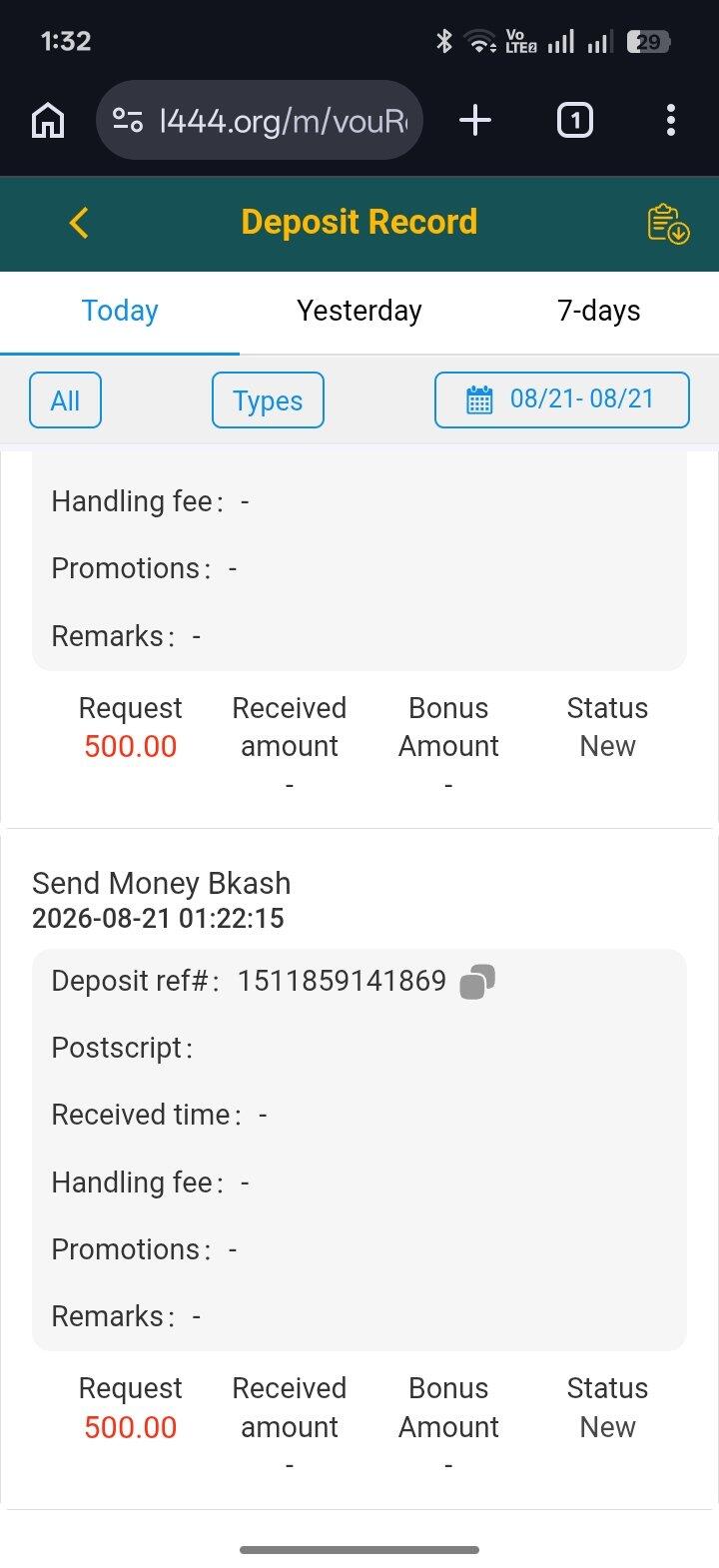719x1568 pixels.
Task: Tap the calendar icon in date filter
Action: (x=479, y=400)
